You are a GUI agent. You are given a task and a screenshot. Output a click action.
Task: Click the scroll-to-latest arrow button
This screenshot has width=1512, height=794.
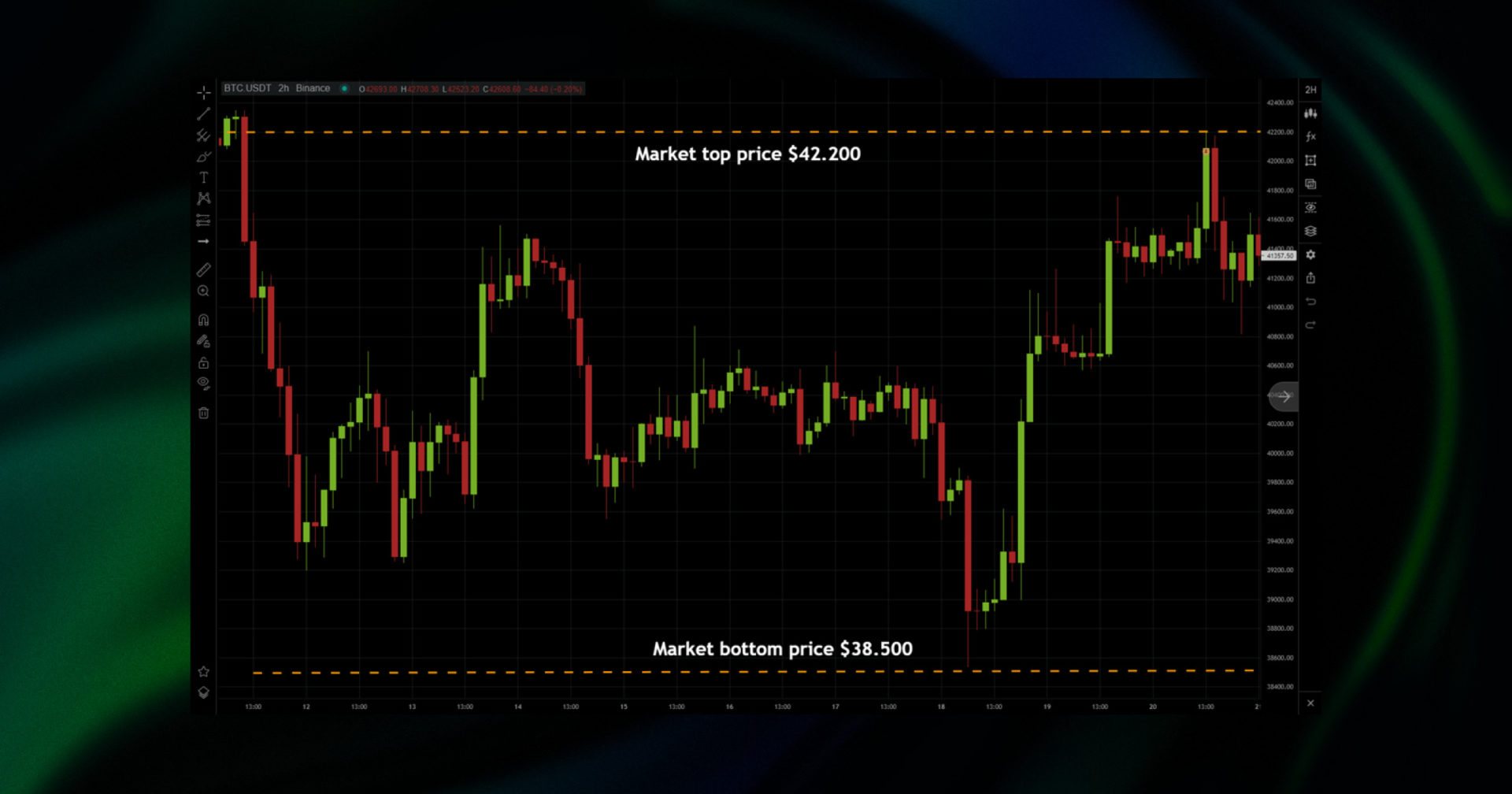click(x=1284, y=396)
